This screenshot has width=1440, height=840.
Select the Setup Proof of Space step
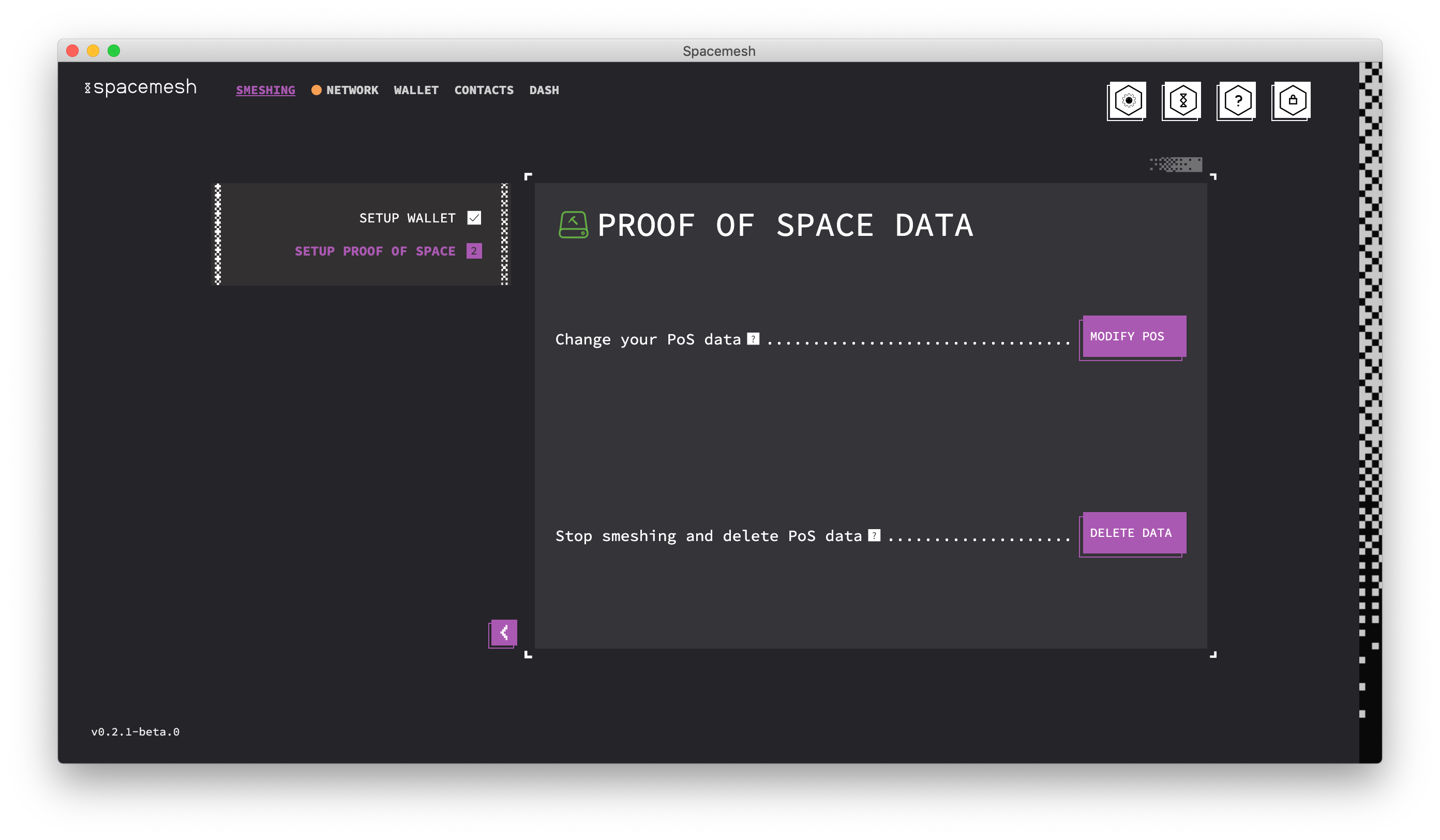pyautogui.click(x=375, y=251)
